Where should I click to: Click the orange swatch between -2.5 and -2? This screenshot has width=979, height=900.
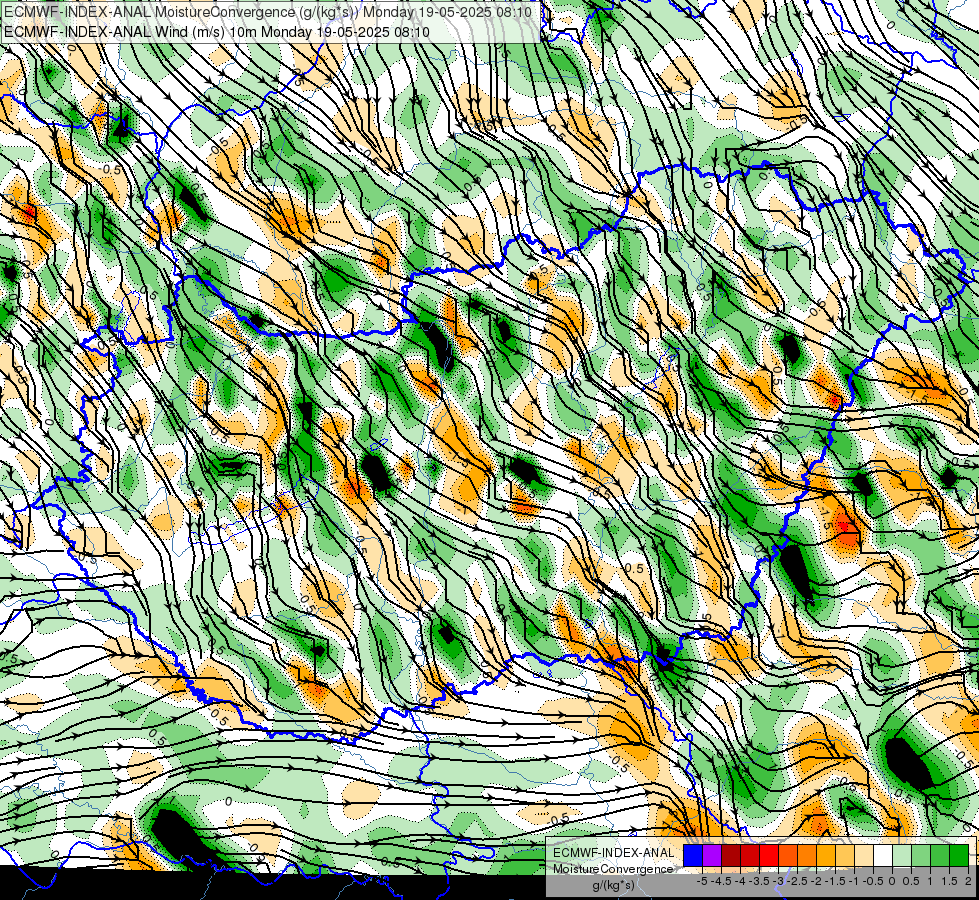(x=807, y=856)
